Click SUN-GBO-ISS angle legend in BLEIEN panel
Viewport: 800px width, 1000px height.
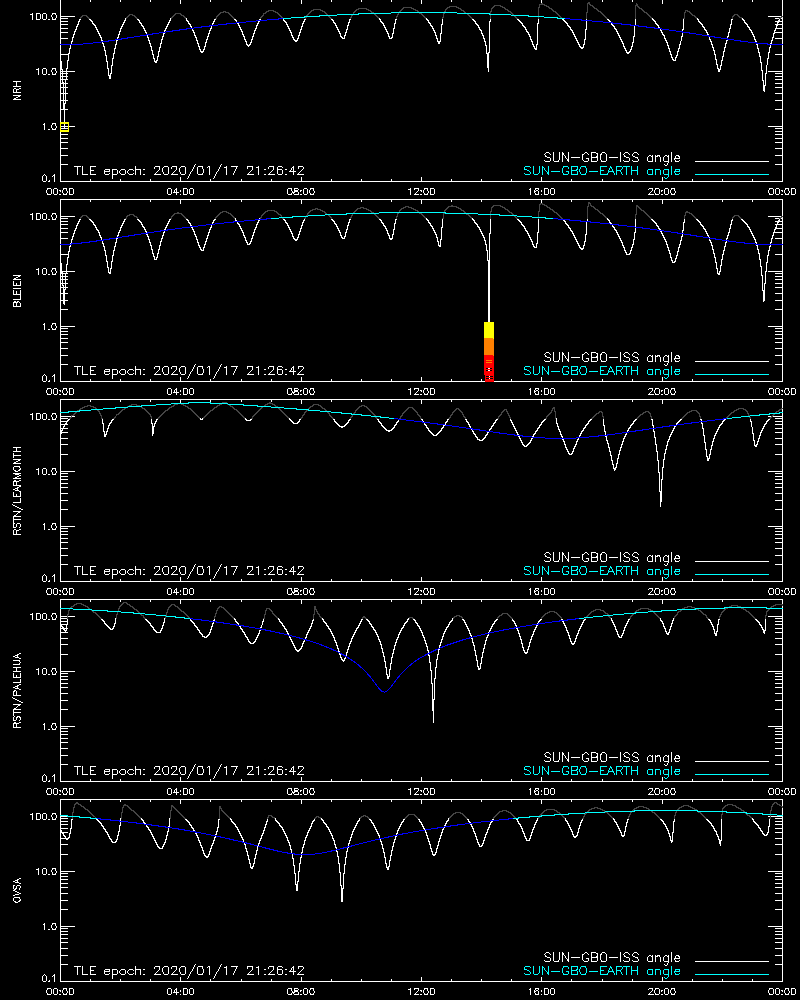[x=612, y=357]
